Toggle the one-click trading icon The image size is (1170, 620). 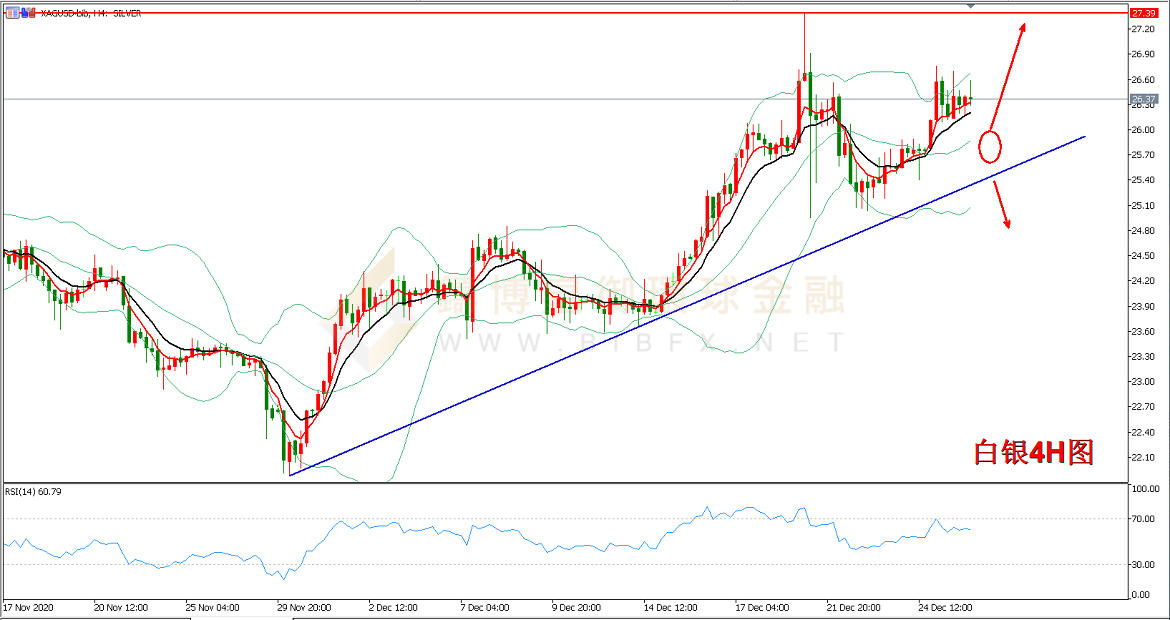(27, 13)
